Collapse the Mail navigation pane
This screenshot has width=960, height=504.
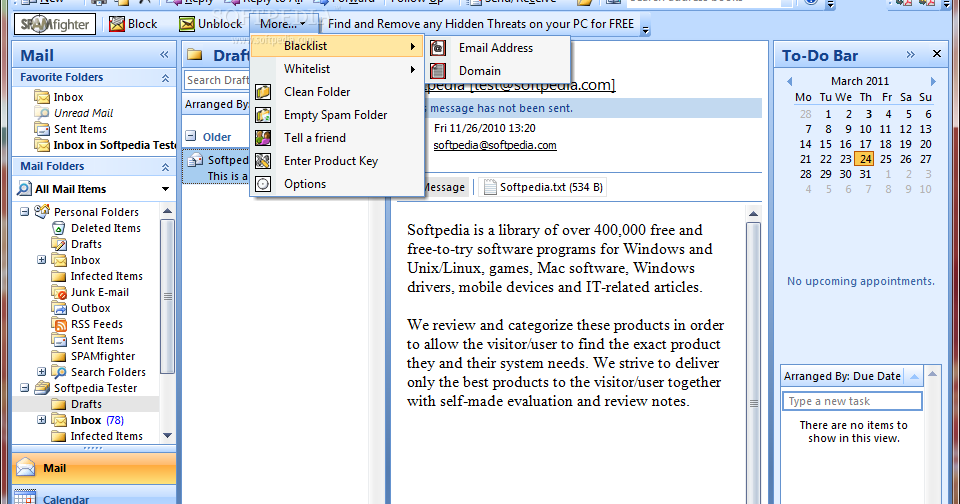tap(164, 55)
